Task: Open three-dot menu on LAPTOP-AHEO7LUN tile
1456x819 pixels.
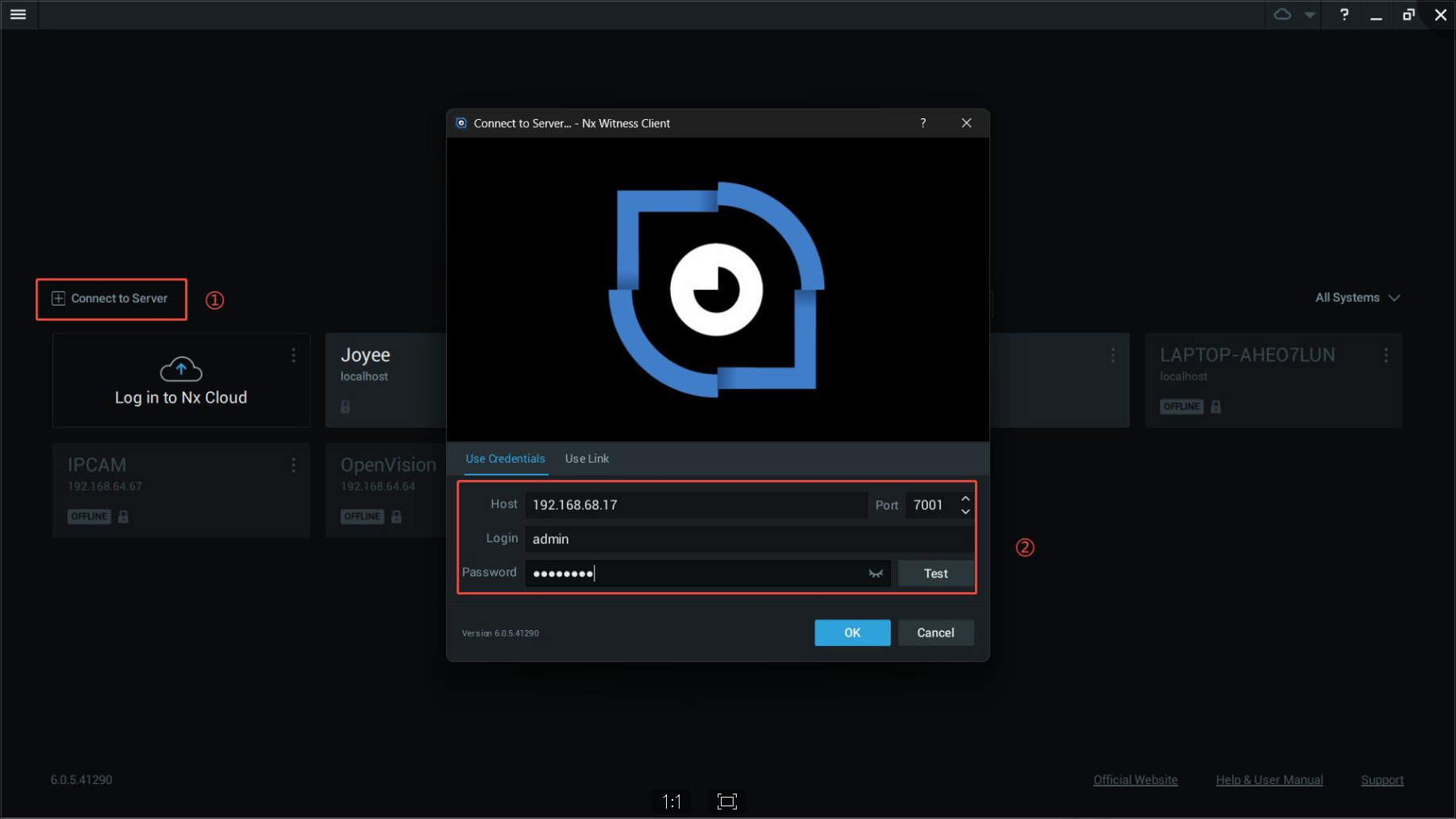Action: [1386, 356]
